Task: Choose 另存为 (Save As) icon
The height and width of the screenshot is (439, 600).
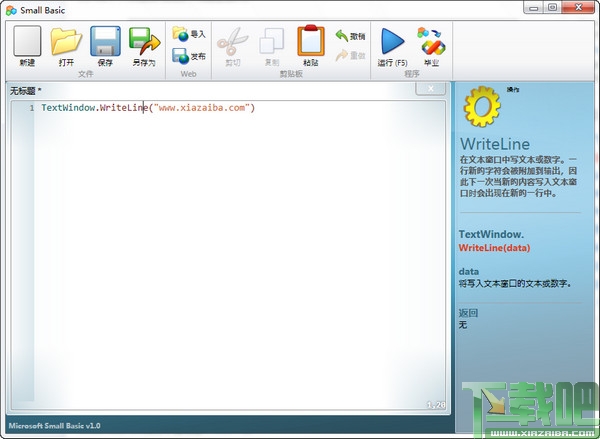Action: coord(144,41)
